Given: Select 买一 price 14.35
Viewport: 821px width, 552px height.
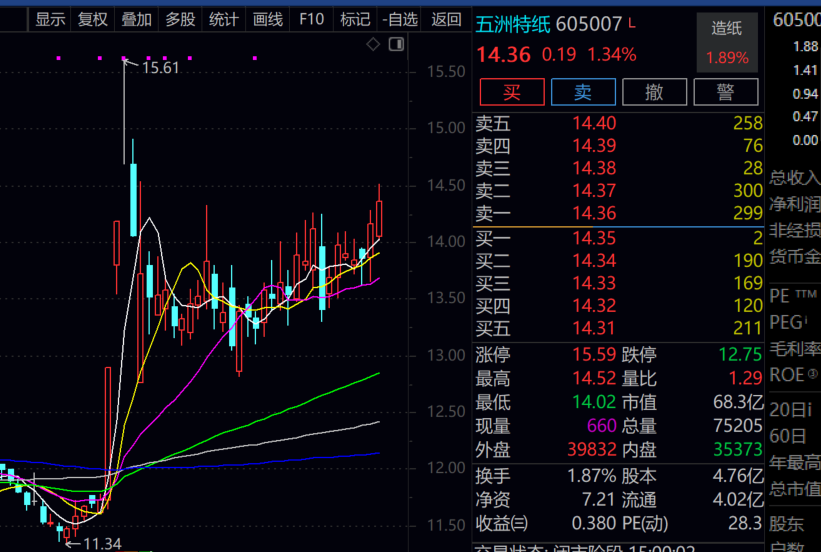Looking at the screenshot, I should coord(594,238).
